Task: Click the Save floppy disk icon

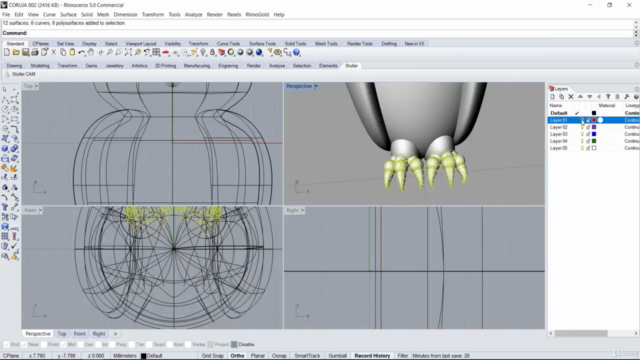Action: (25, 52)
